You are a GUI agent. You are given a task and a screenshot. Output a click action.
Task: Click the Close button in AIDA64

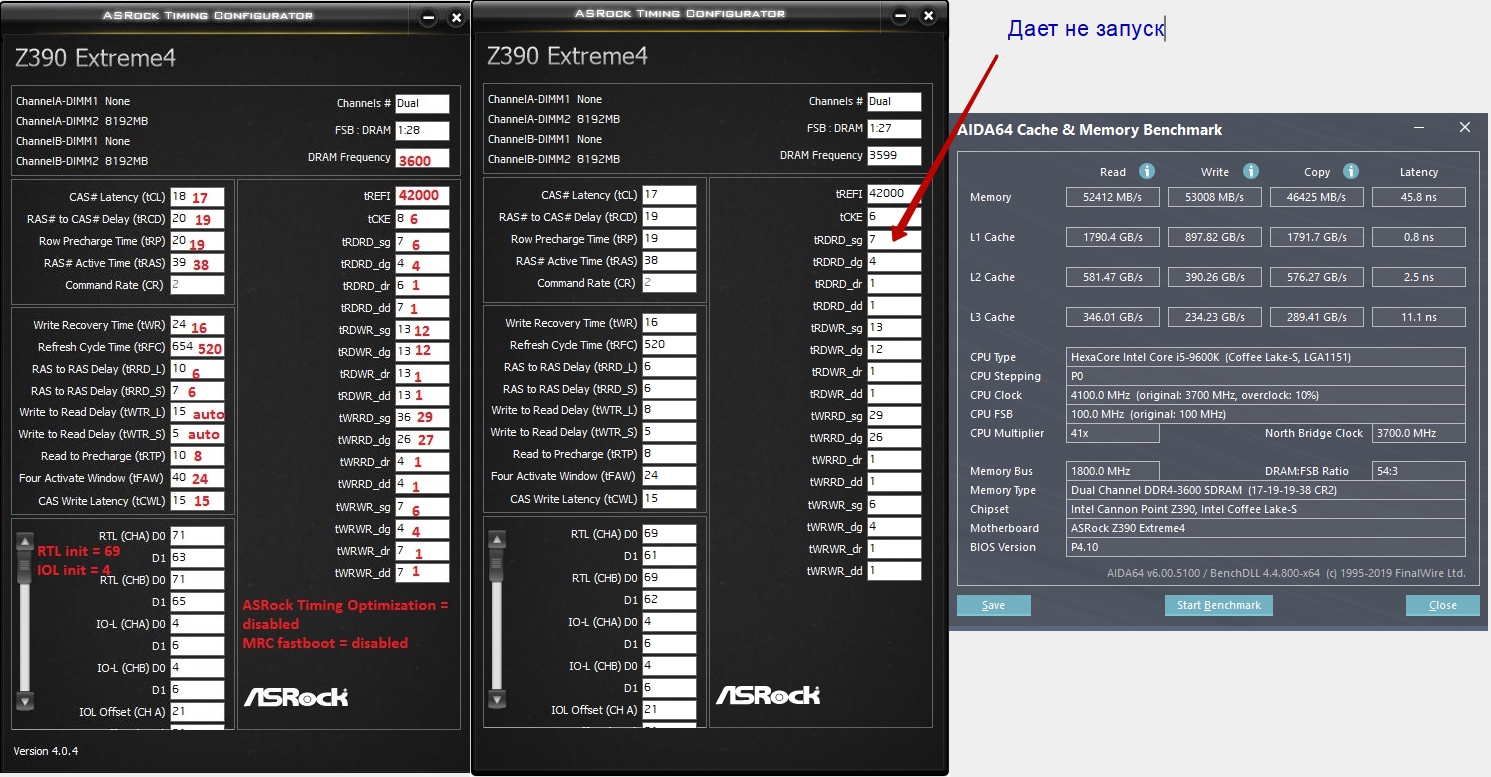click(1443, 605)
